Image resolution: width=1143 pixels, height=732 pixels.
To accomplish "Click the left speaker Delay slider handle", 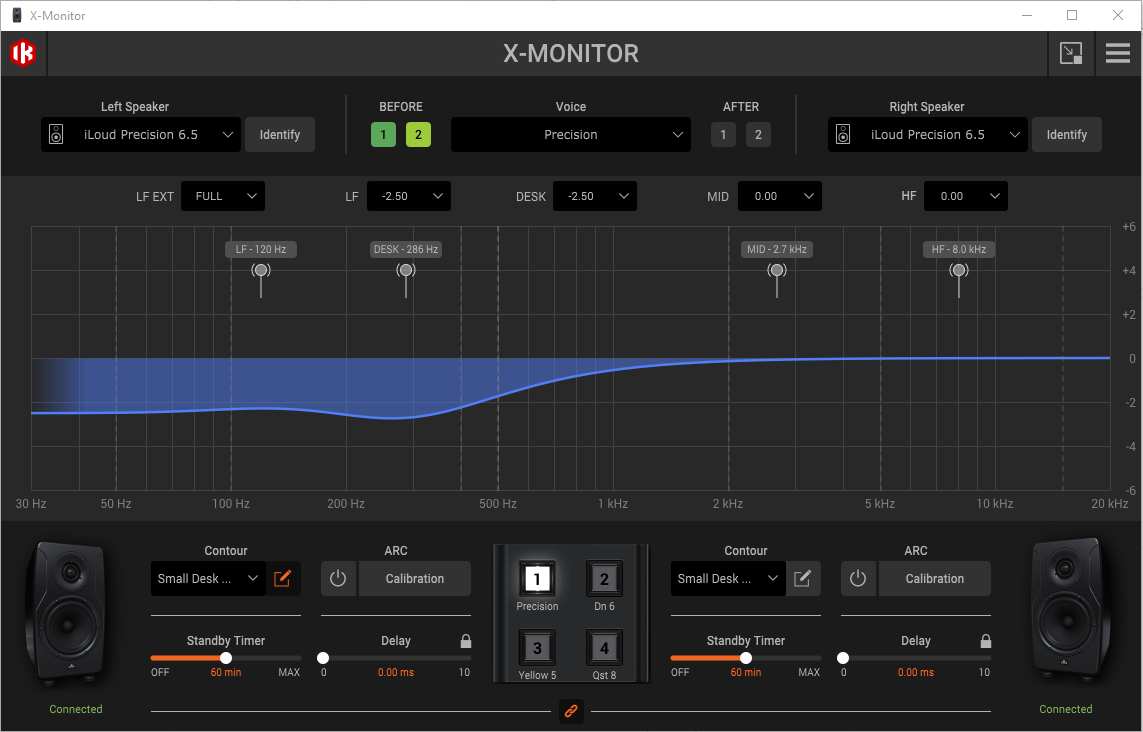I will (x=323, y=658).
